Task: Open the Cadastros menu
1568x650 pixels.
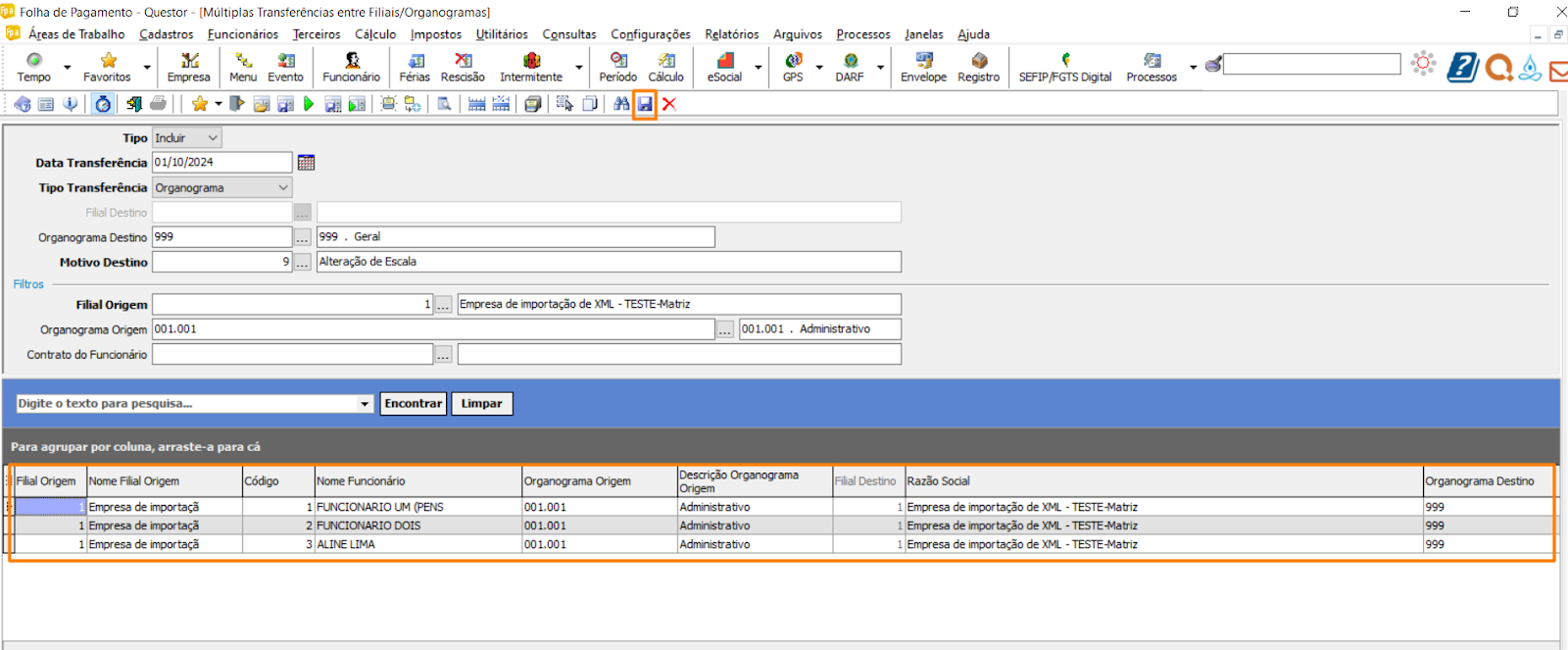Action: click(166, 34)
